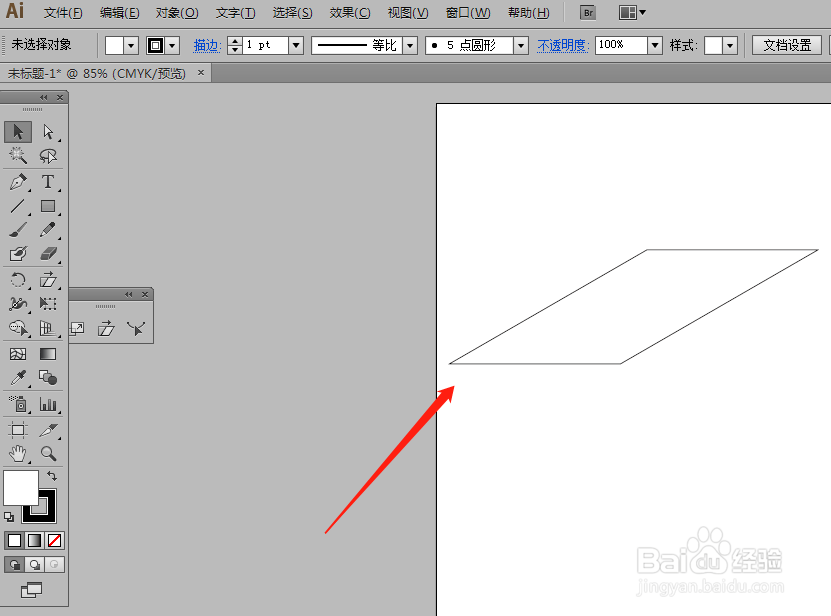Open the 编辑(E) menu
Image resolution: width=831 pixels, height=616 pixels.
(119, 13)
